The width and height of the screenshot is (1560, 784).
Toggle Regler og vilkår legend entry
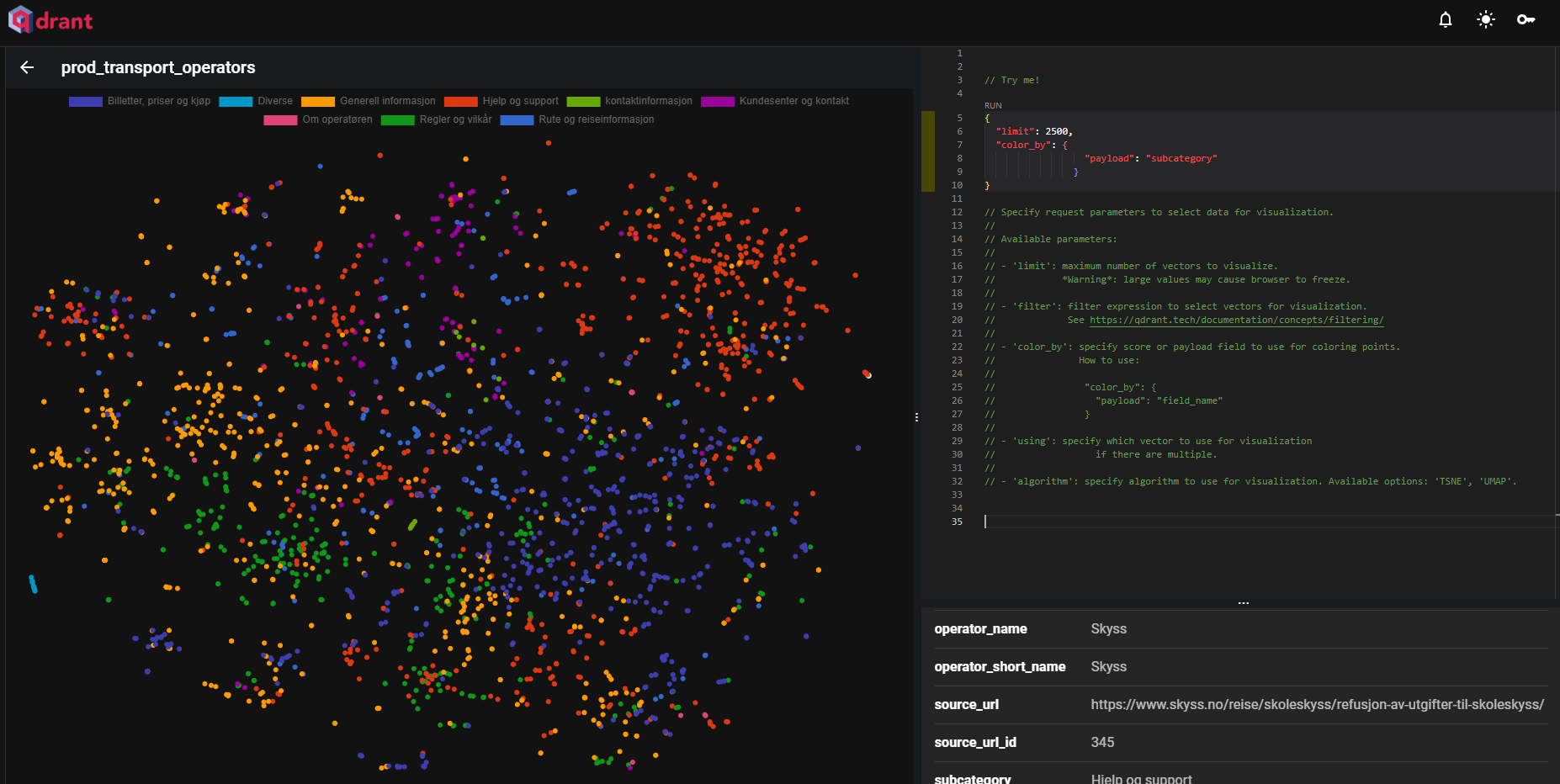tap(437, 119)
